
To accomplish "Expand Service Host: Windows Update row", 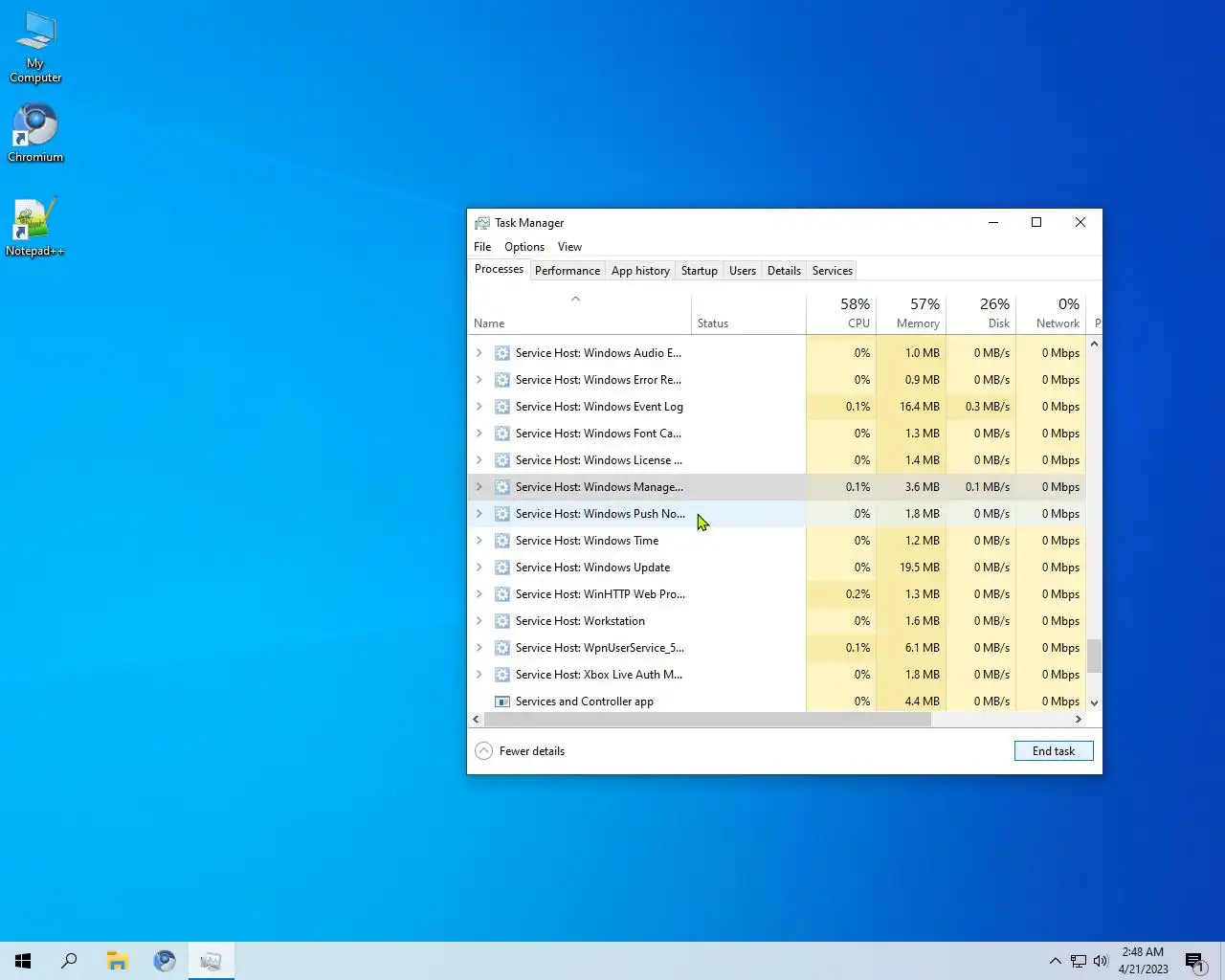I will click(x=479, y=568).
